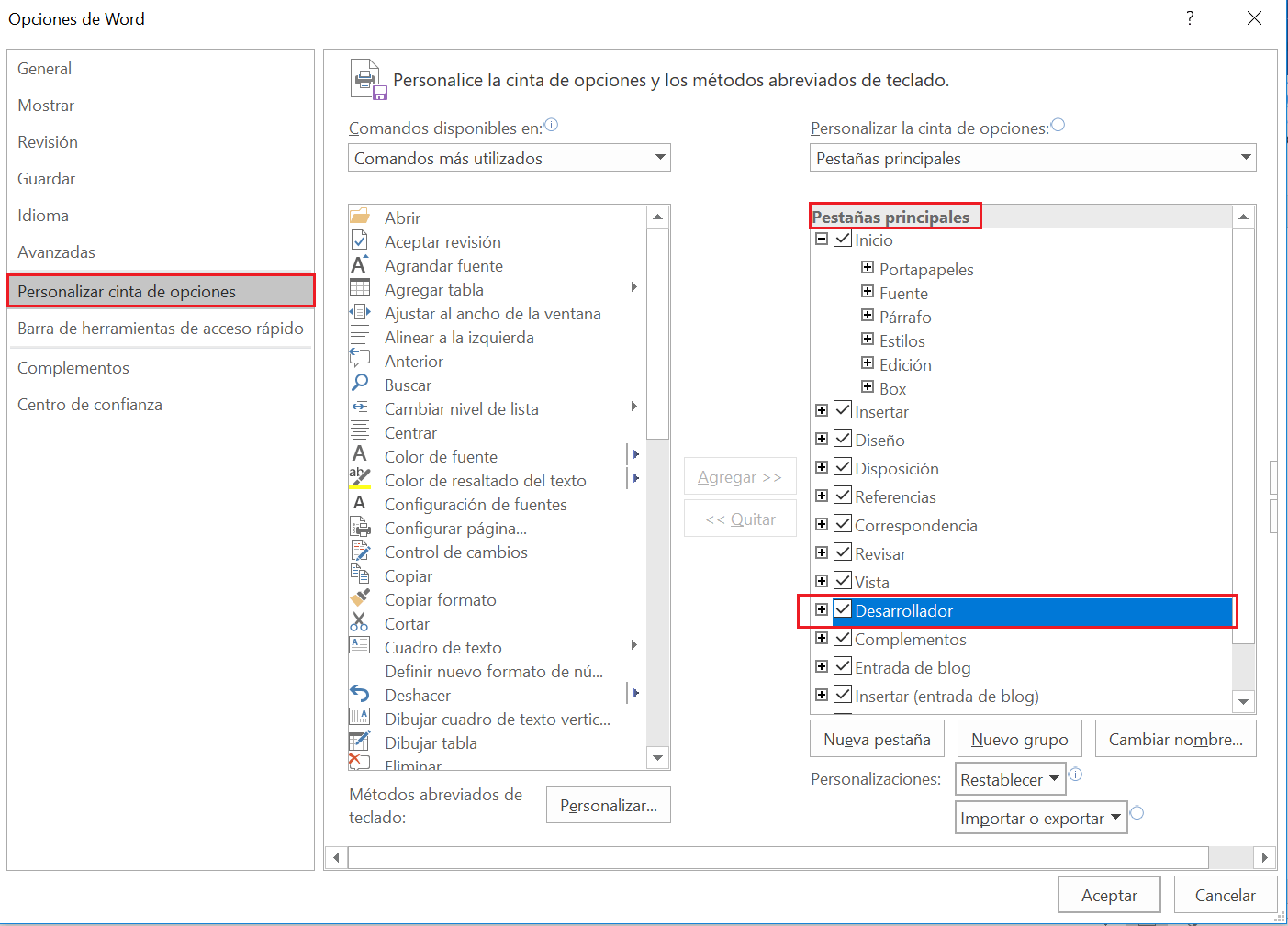Click the Cortar scissors icon
Viewport: 1288px width, 926px height.
coord(361,622)
